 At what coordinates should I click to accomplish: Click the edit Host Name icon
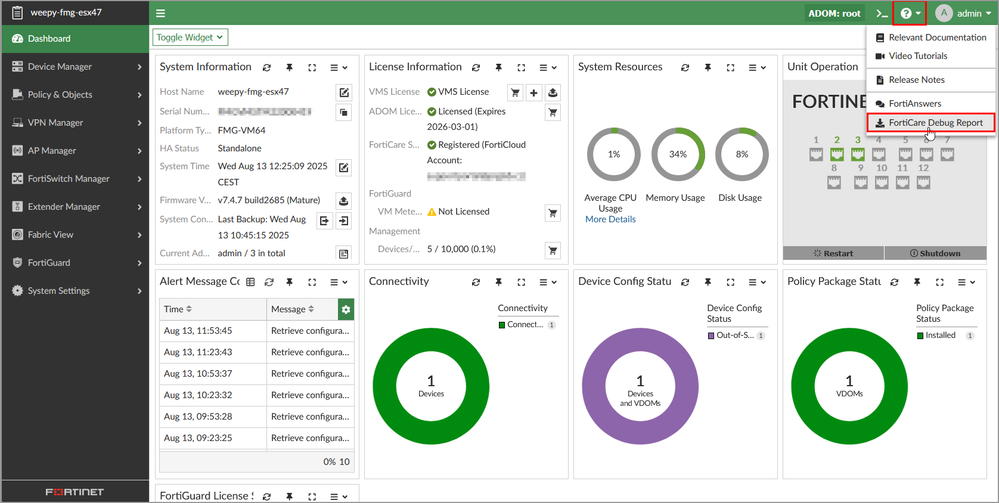coord(344,92)
